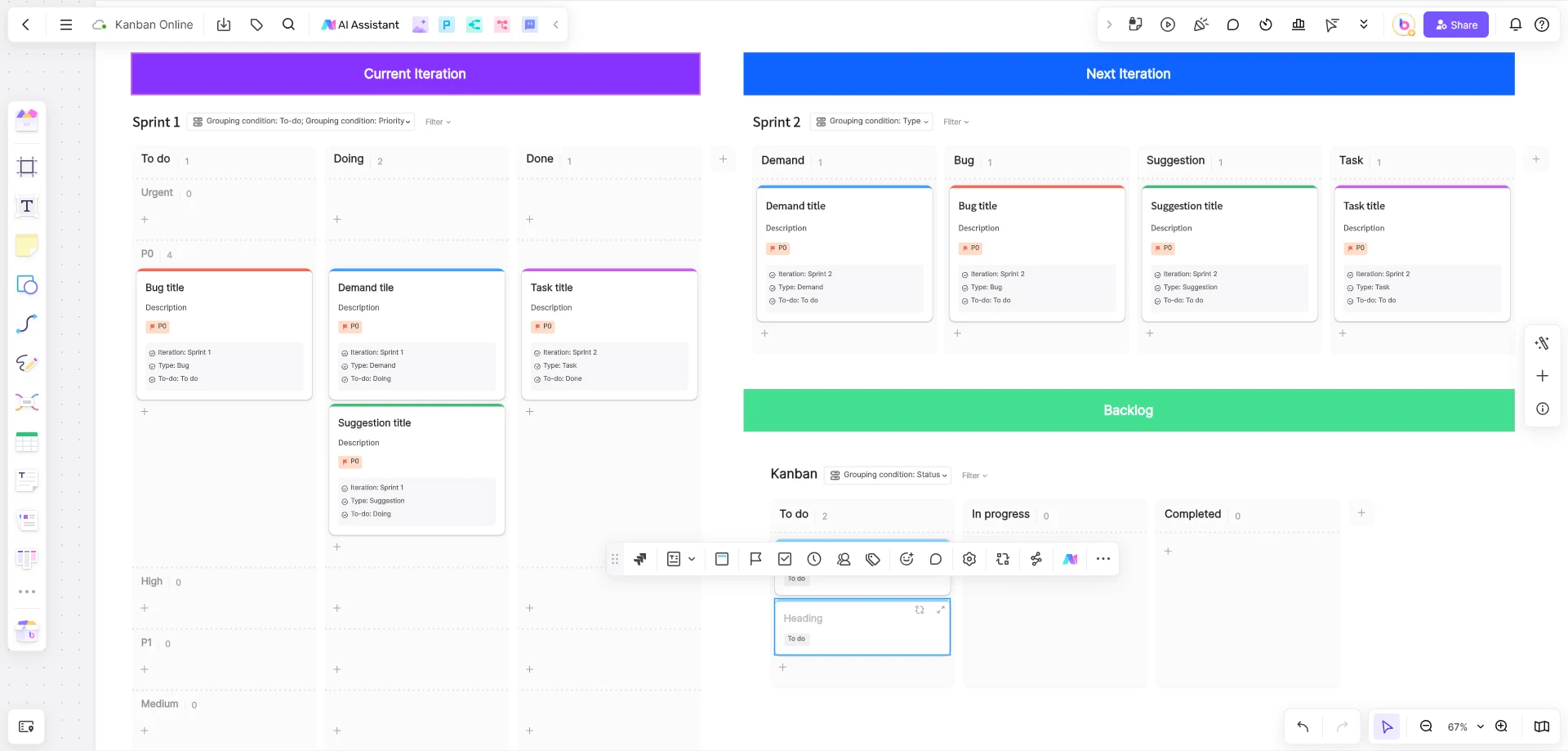
Task: Click the Kanban Online file name
Action: (x=154, y=25)
